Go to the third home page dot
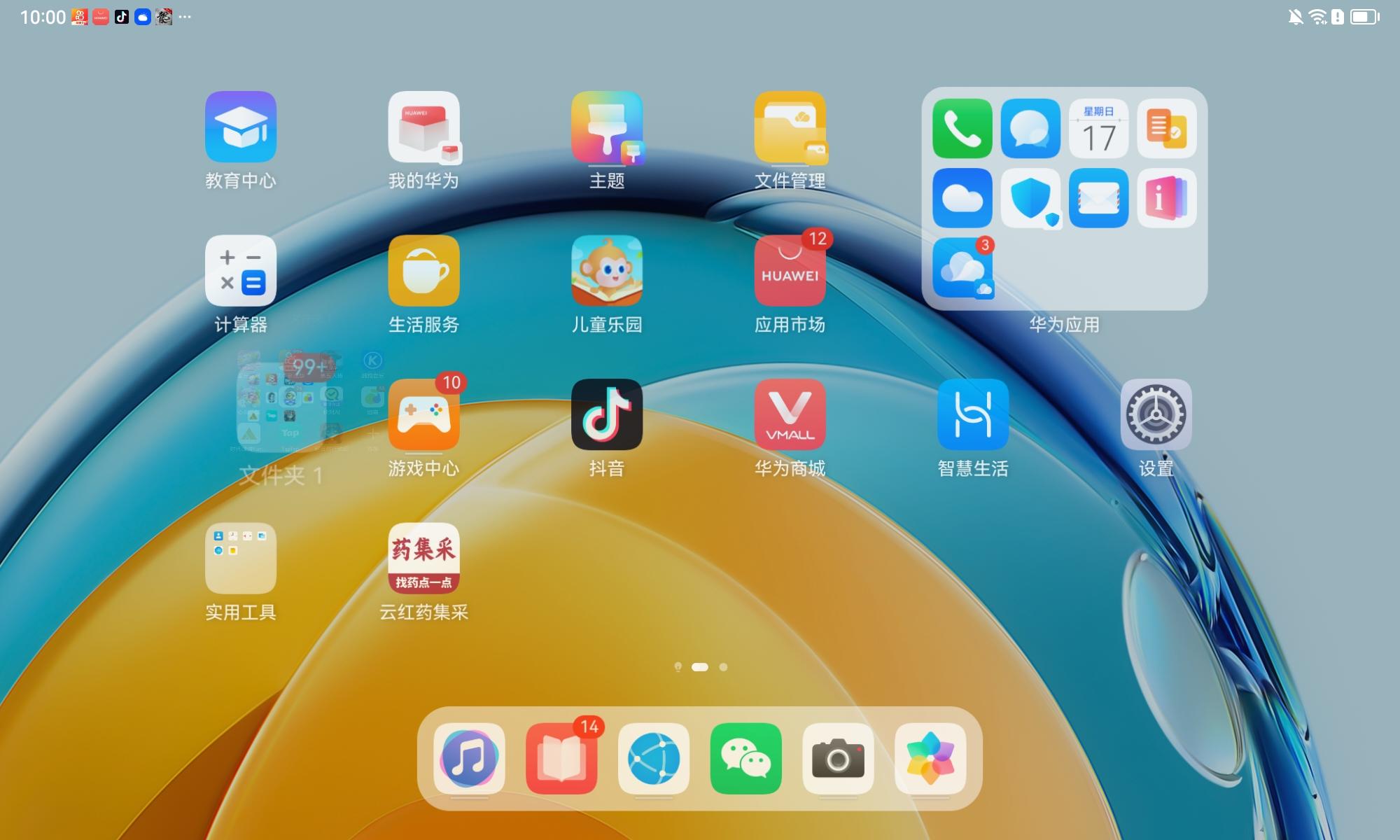This screenshot has height=840, width=1400. [x=723, y=667]
